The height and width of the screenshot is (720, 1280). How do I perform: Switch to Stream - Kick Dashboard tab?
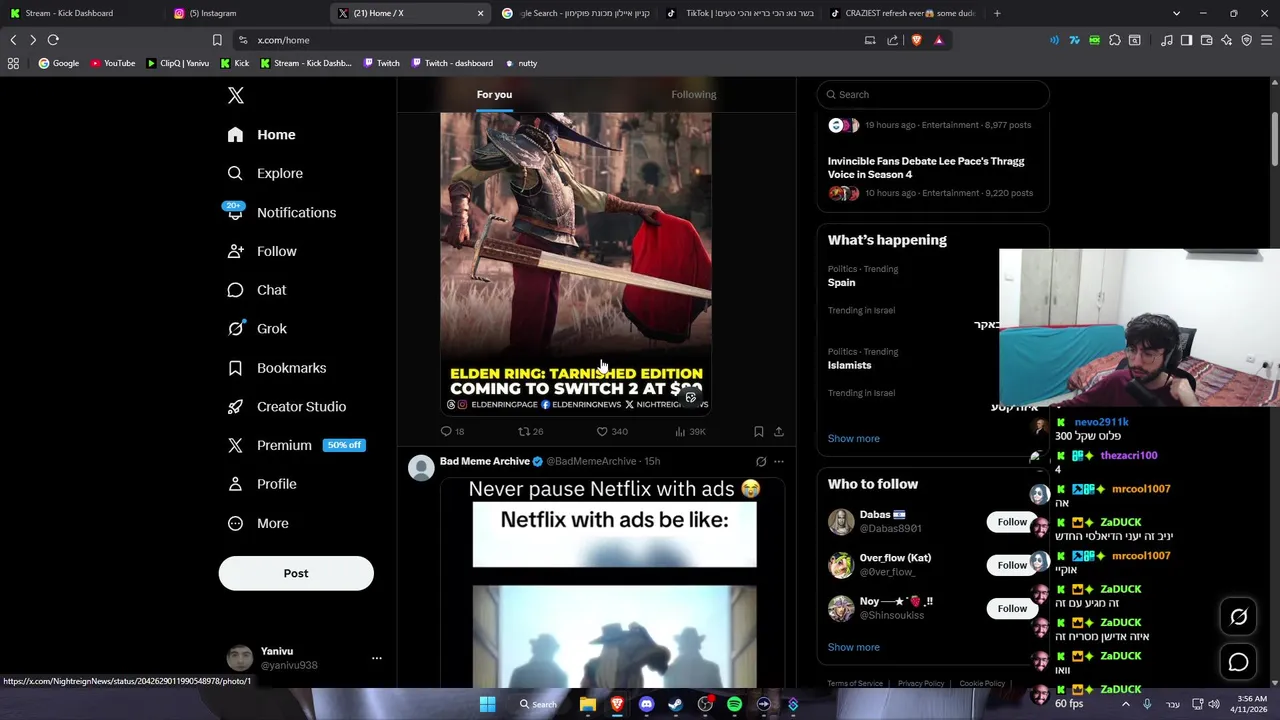78,13
